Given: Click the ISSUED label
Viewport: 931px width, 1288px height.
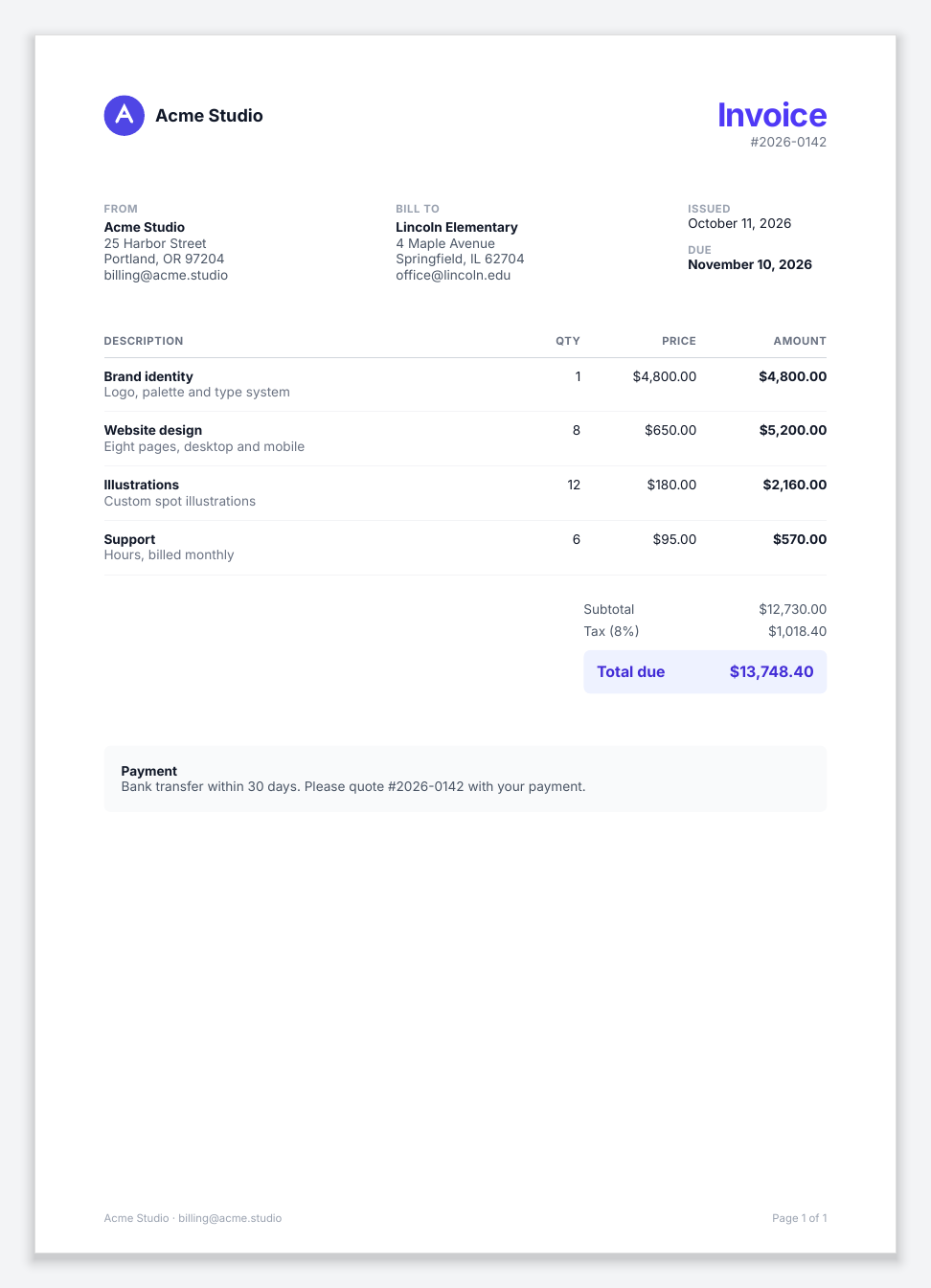Looking at the screenshot, I should (x=709, y=209).
